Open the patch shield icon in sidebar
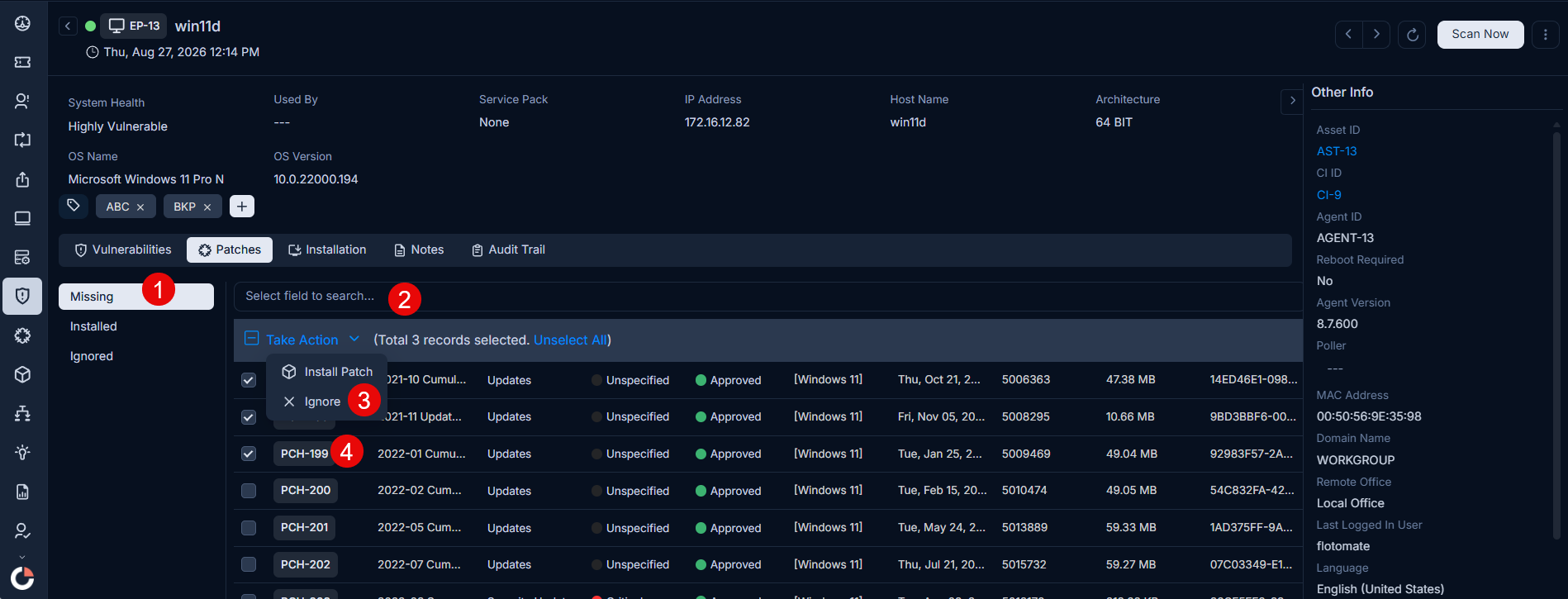The width and height of the screenshot is (1568, 599). click(22, 296)
